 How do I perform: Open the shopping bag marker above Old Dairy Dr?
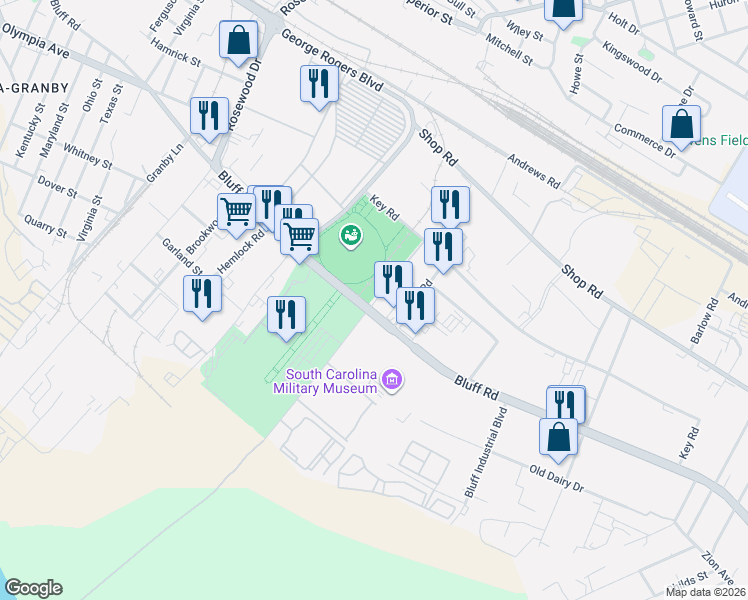coord(558,437)
